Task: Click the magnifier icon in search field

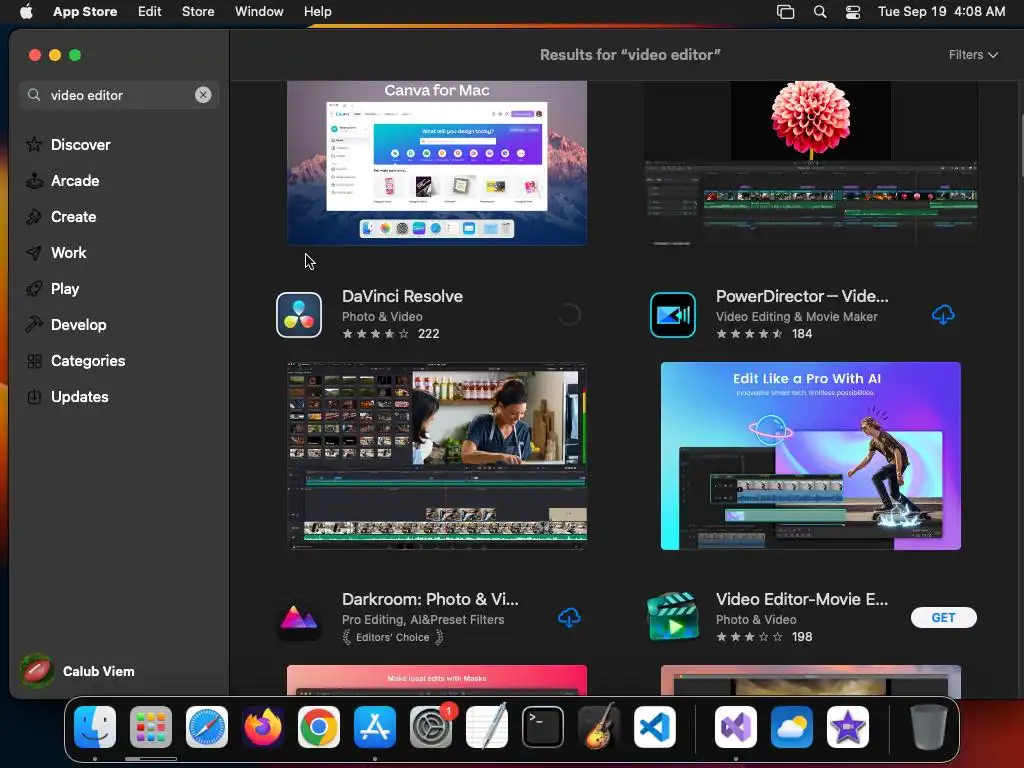Action: pos(34,95)
